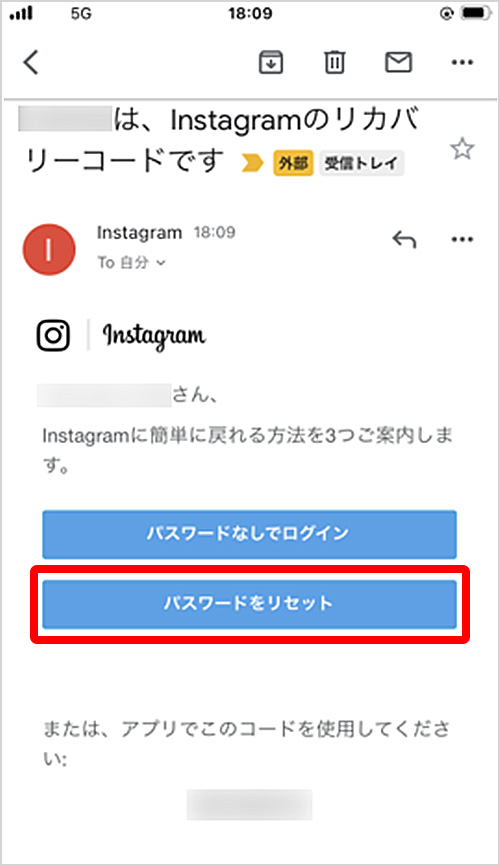This screenshot has height=866, width=500.
Task: Open the sender row three-dot menu
Action: tap(462, 239)
